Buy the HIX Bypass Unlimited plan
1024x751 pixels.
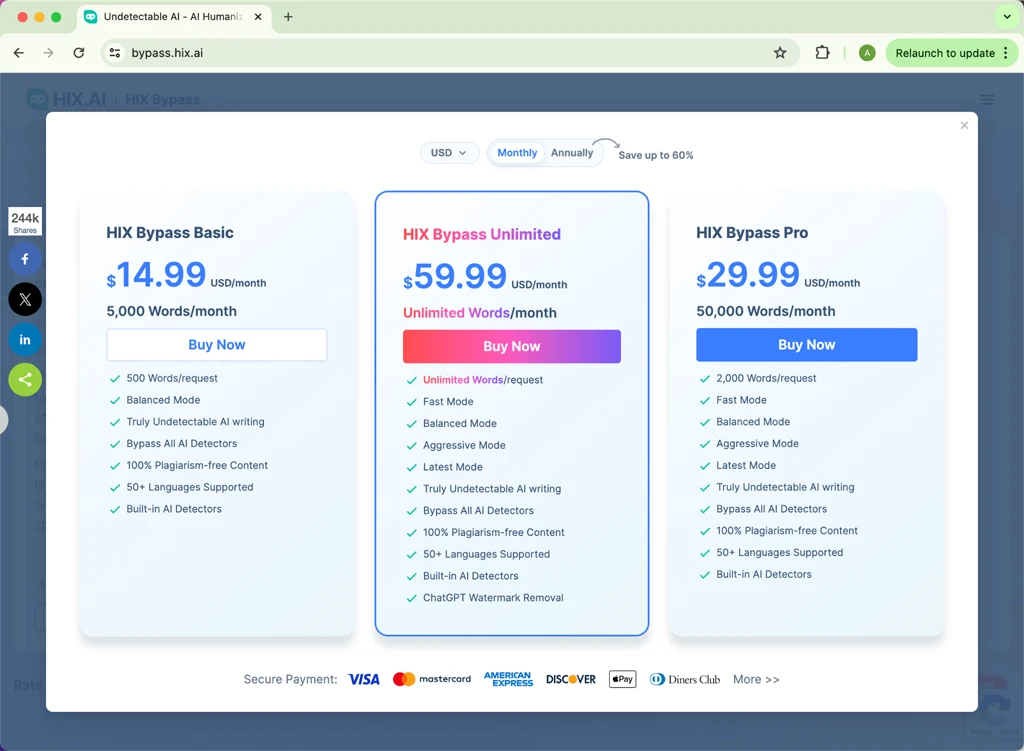point(511,346)
